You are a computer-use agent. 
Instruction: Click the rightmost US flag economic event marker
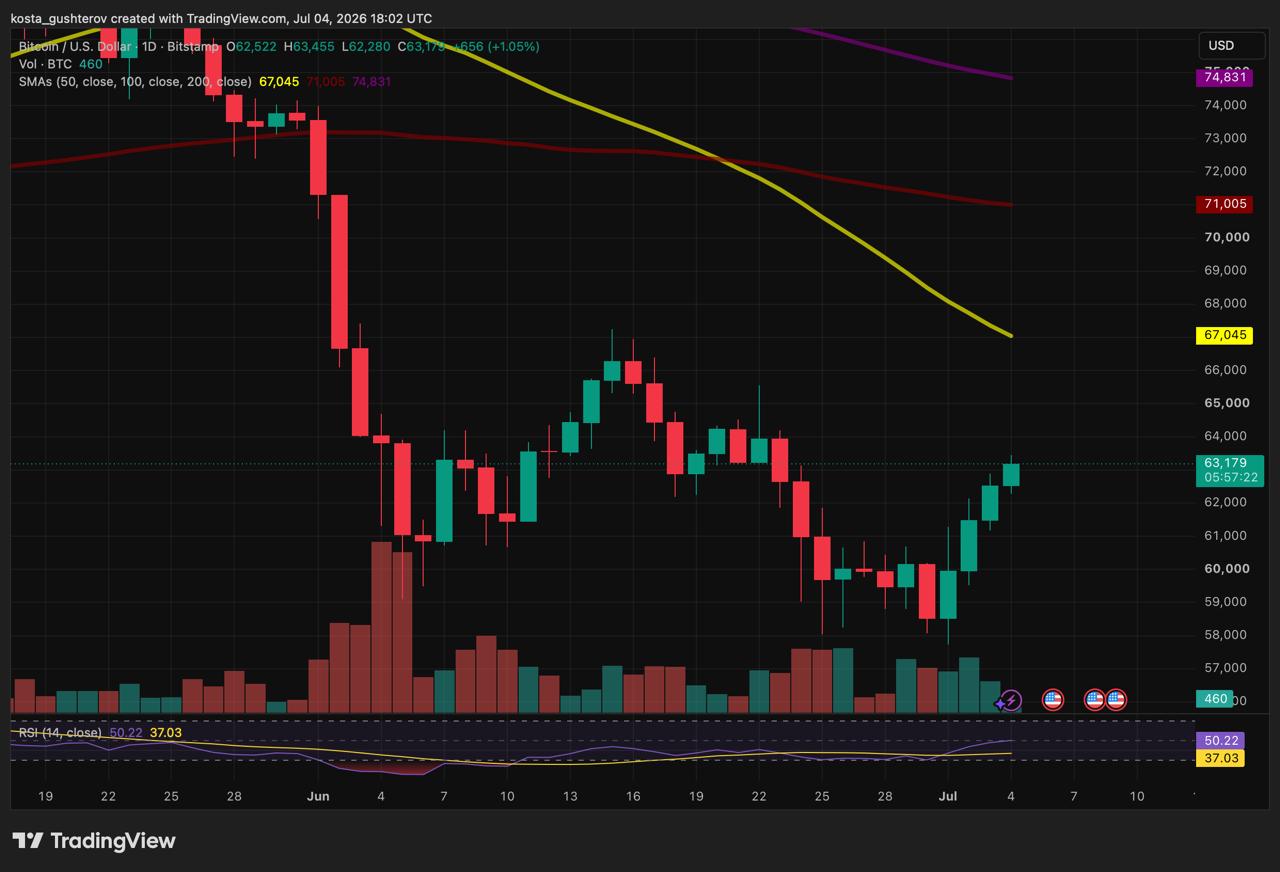click(1116, 700)
